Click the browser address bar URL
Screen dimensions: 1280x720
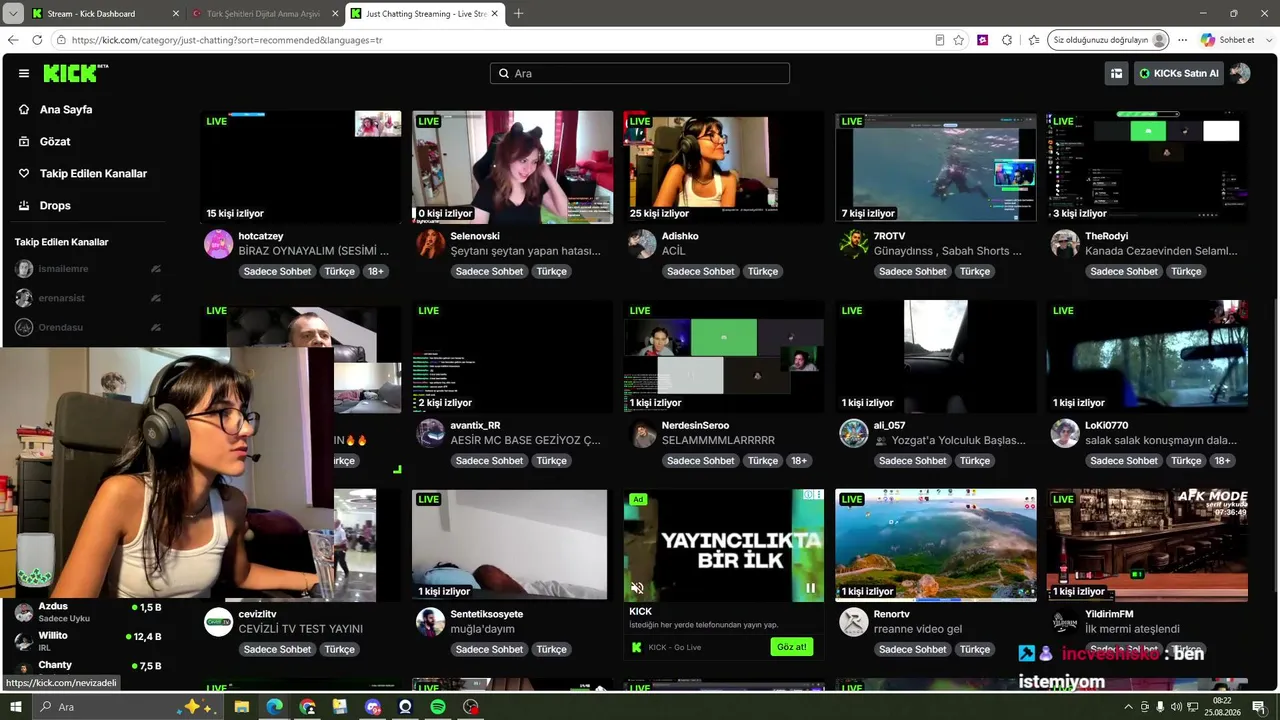pos(227,40)
